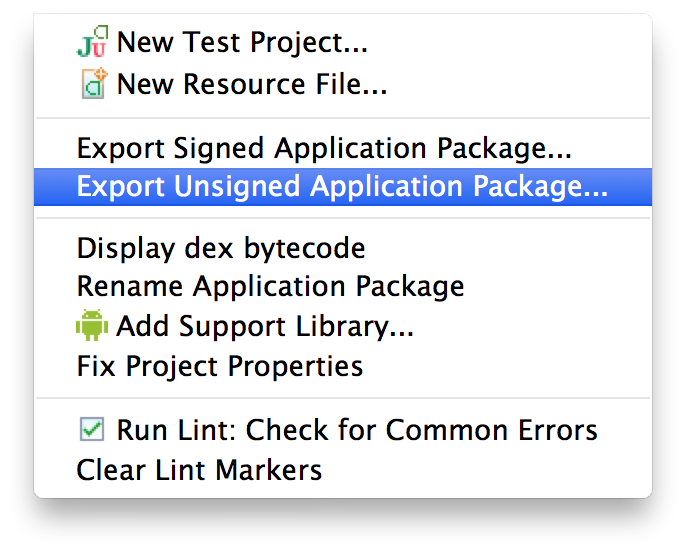Viewport: 686px width, 552px height.
Task: Remove lint markers from the project
Action: tap(199, 469)
